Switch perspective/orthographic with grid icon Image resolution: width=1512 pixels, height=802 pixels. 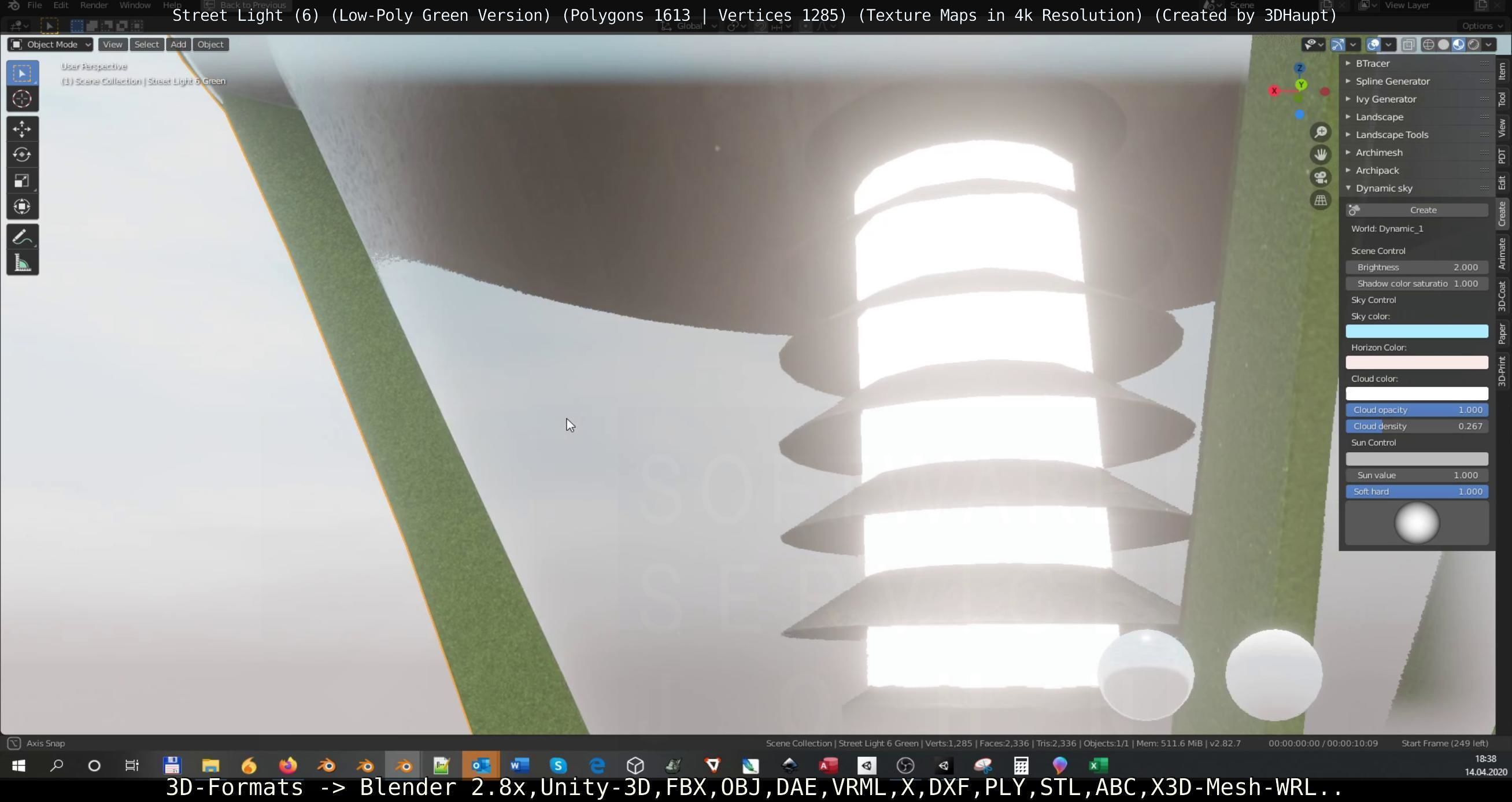pos(1321,200)
